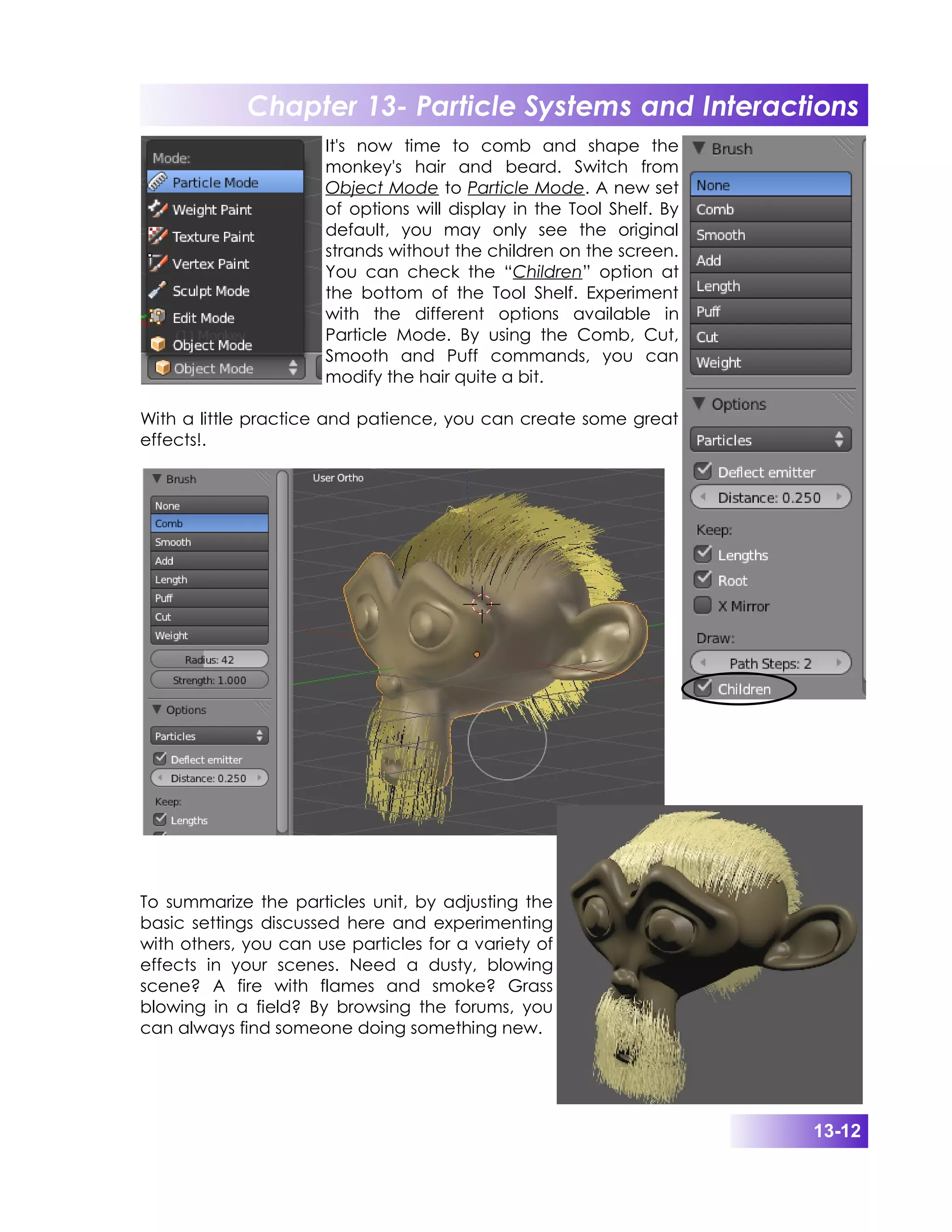Choose Texture Paint in Mode menu
Viewport: 952px width, 1232px height.
225,236
